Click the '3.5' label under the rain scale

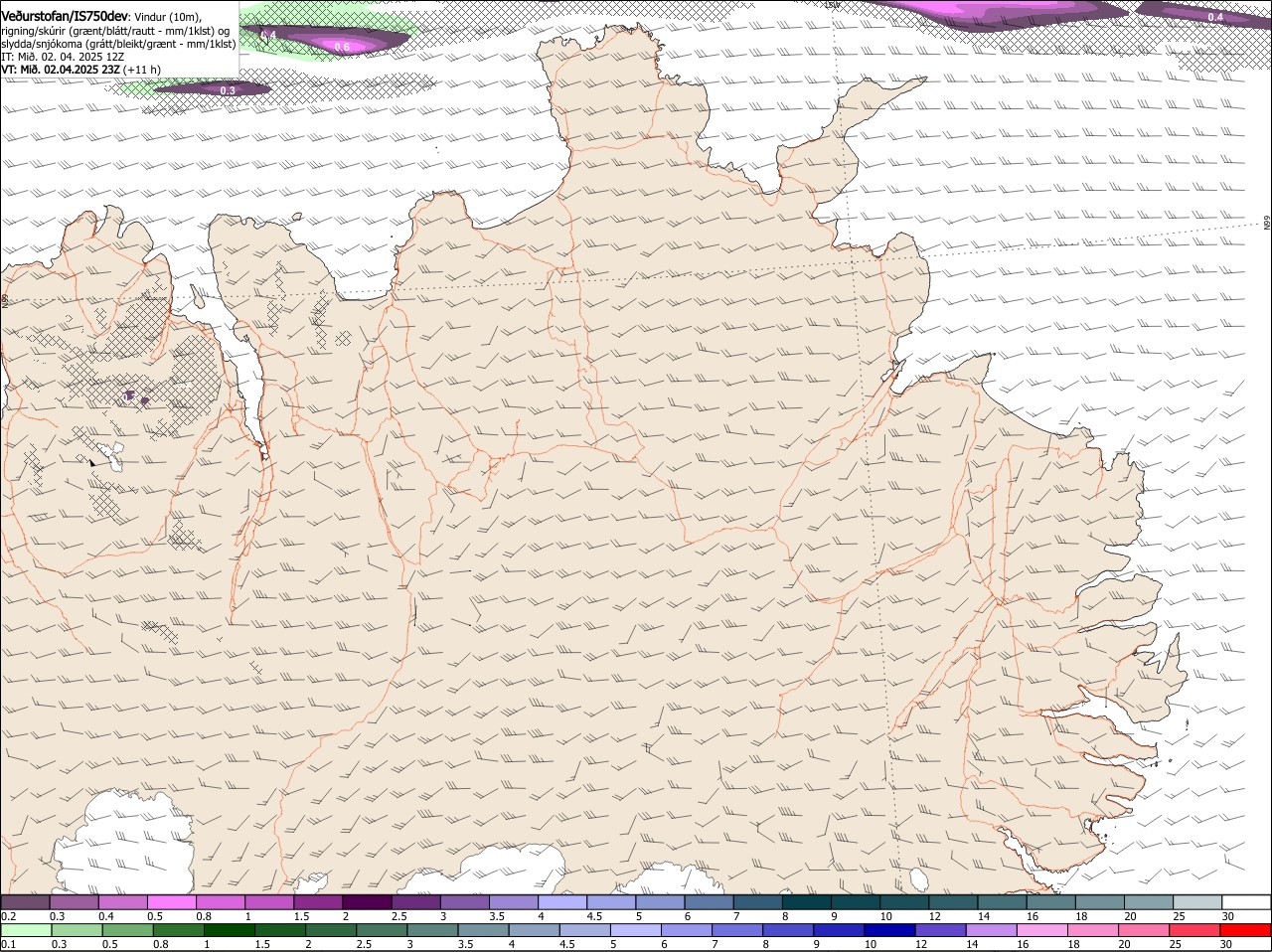click(466, 945)
